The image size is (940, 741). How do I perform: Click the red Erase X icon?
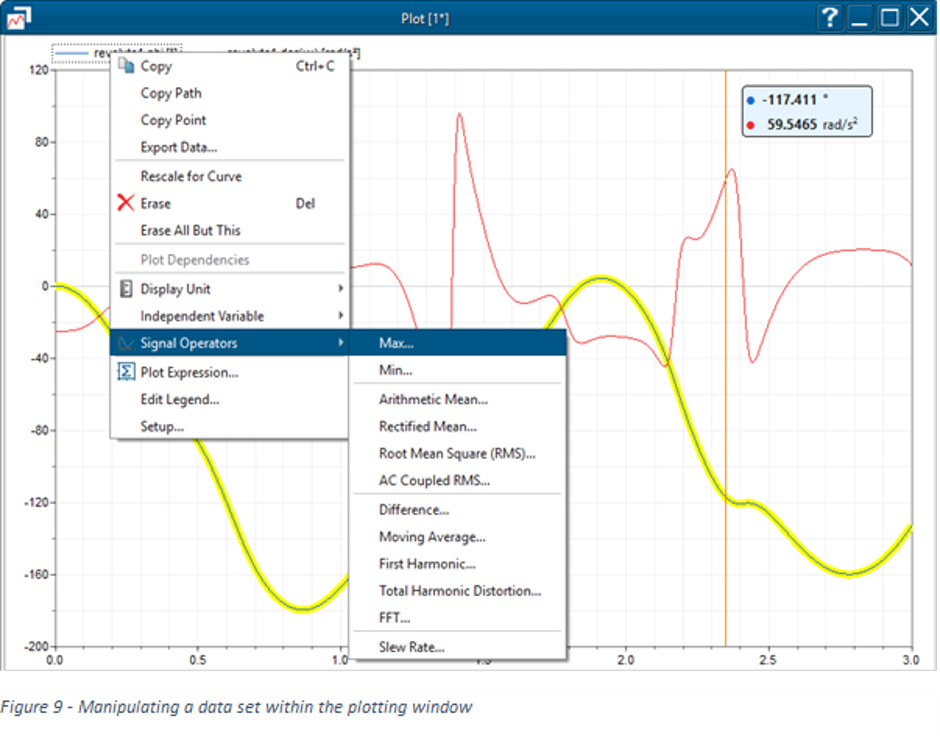(126, 203)
